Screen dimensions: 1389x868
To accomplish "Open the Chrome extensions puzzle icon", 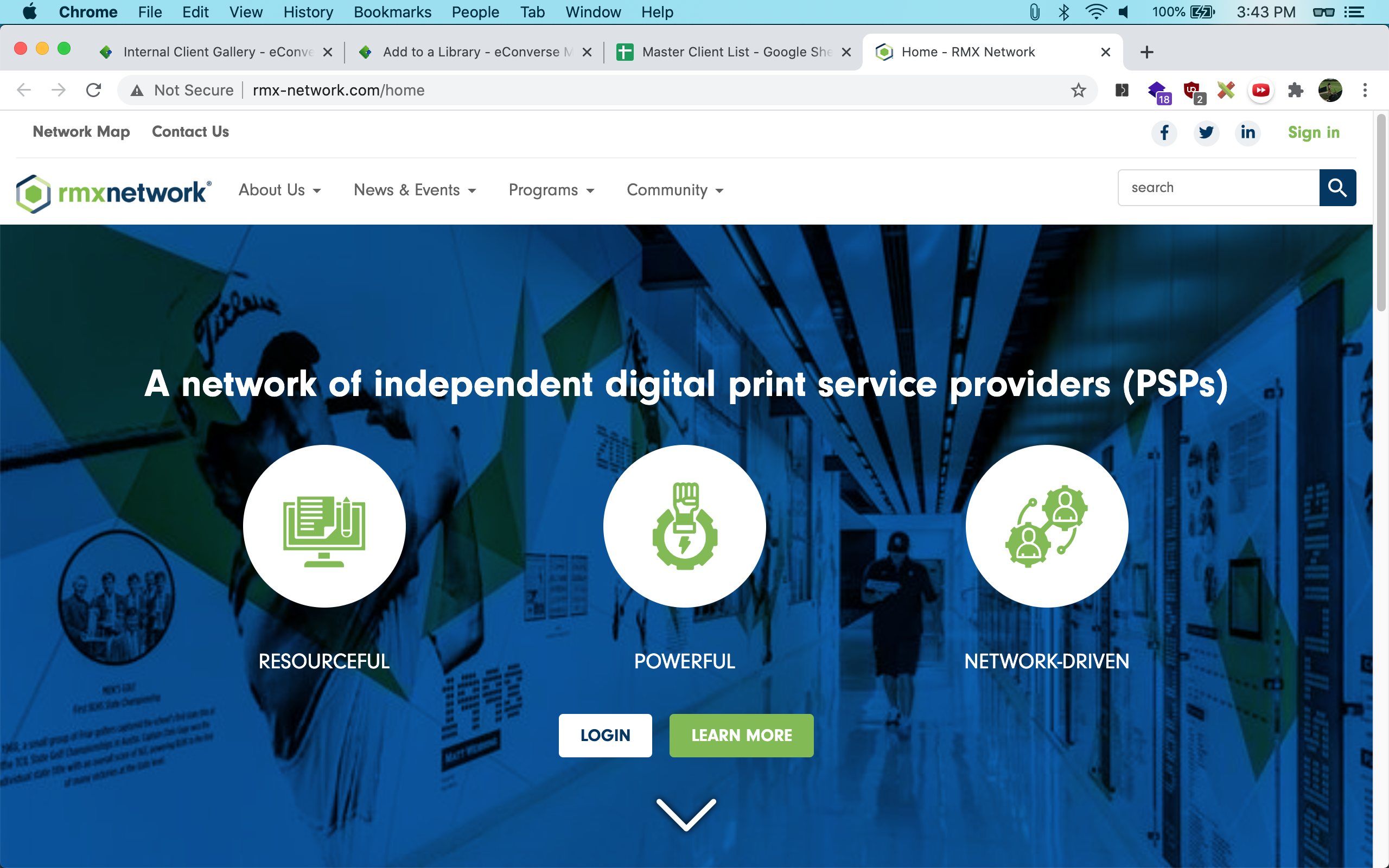I will pyautogui.click(x=1296, y=90).
